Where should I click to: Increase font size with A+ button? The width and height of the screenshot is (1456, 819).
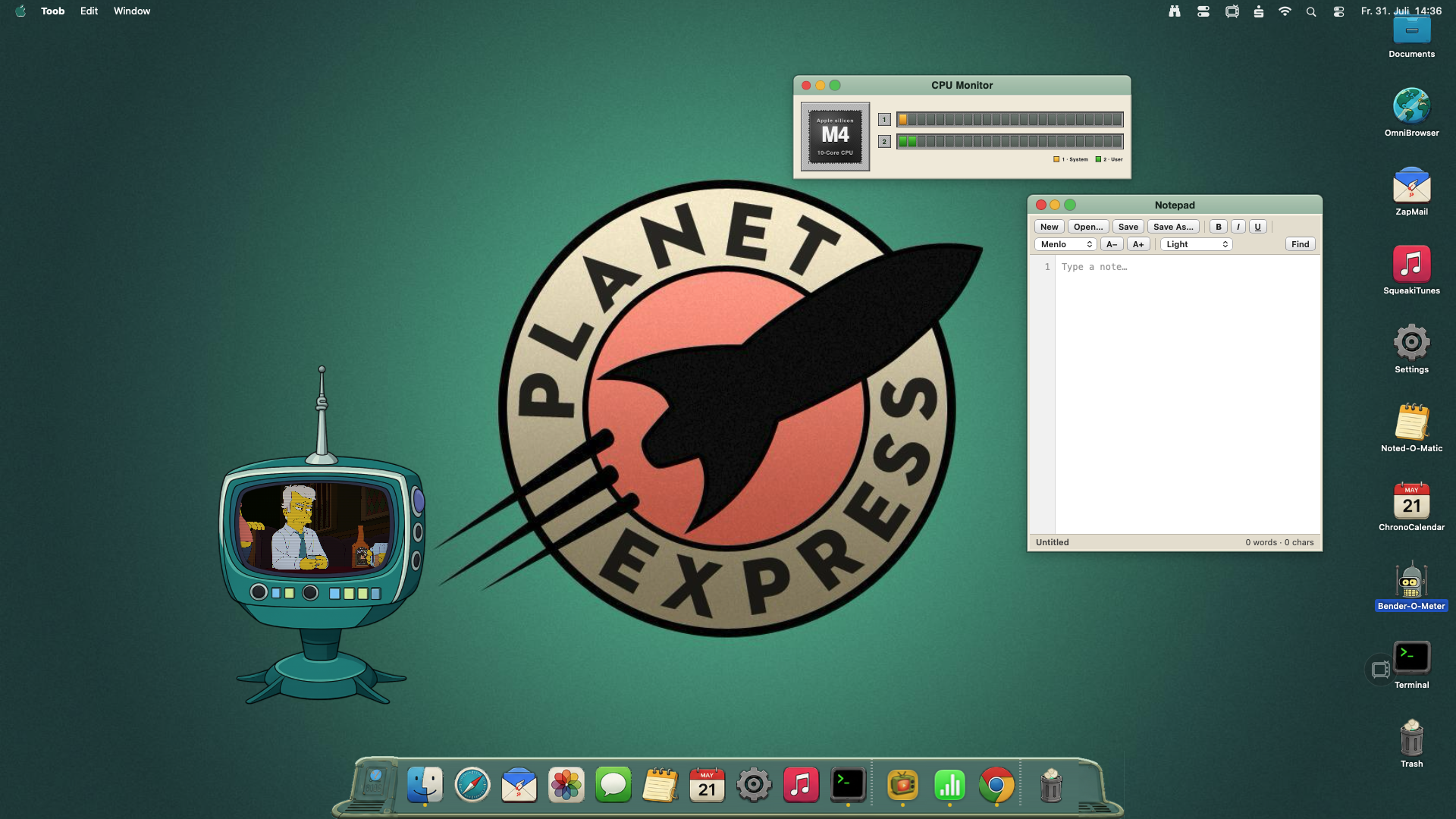click(1138, 244)
